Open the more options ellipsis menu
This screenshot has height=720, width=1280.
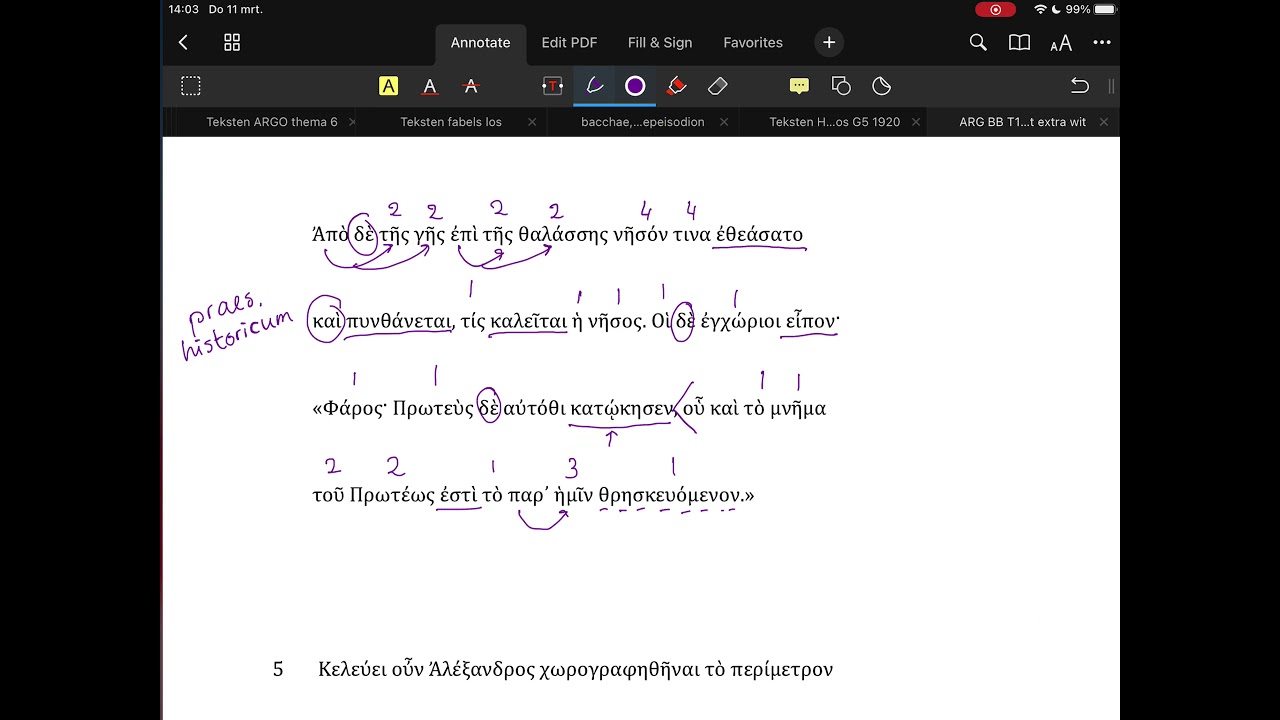coord(1102,42)
